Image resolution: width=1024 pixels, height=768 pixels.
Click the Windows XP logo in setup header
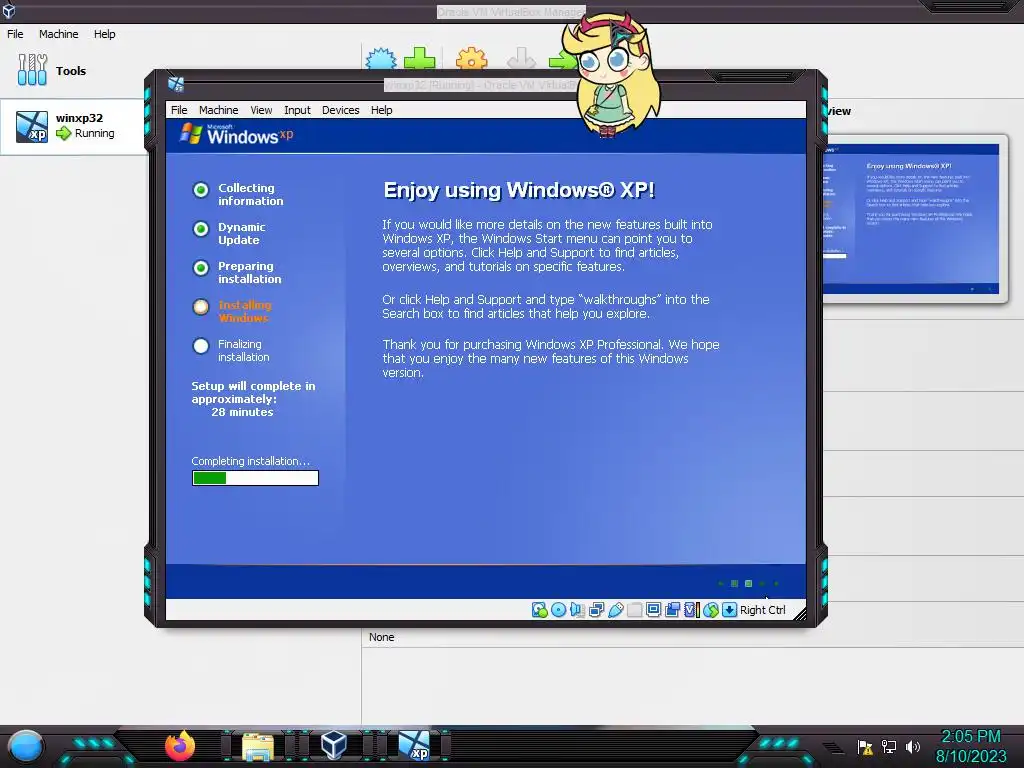(x=236, y=134)
